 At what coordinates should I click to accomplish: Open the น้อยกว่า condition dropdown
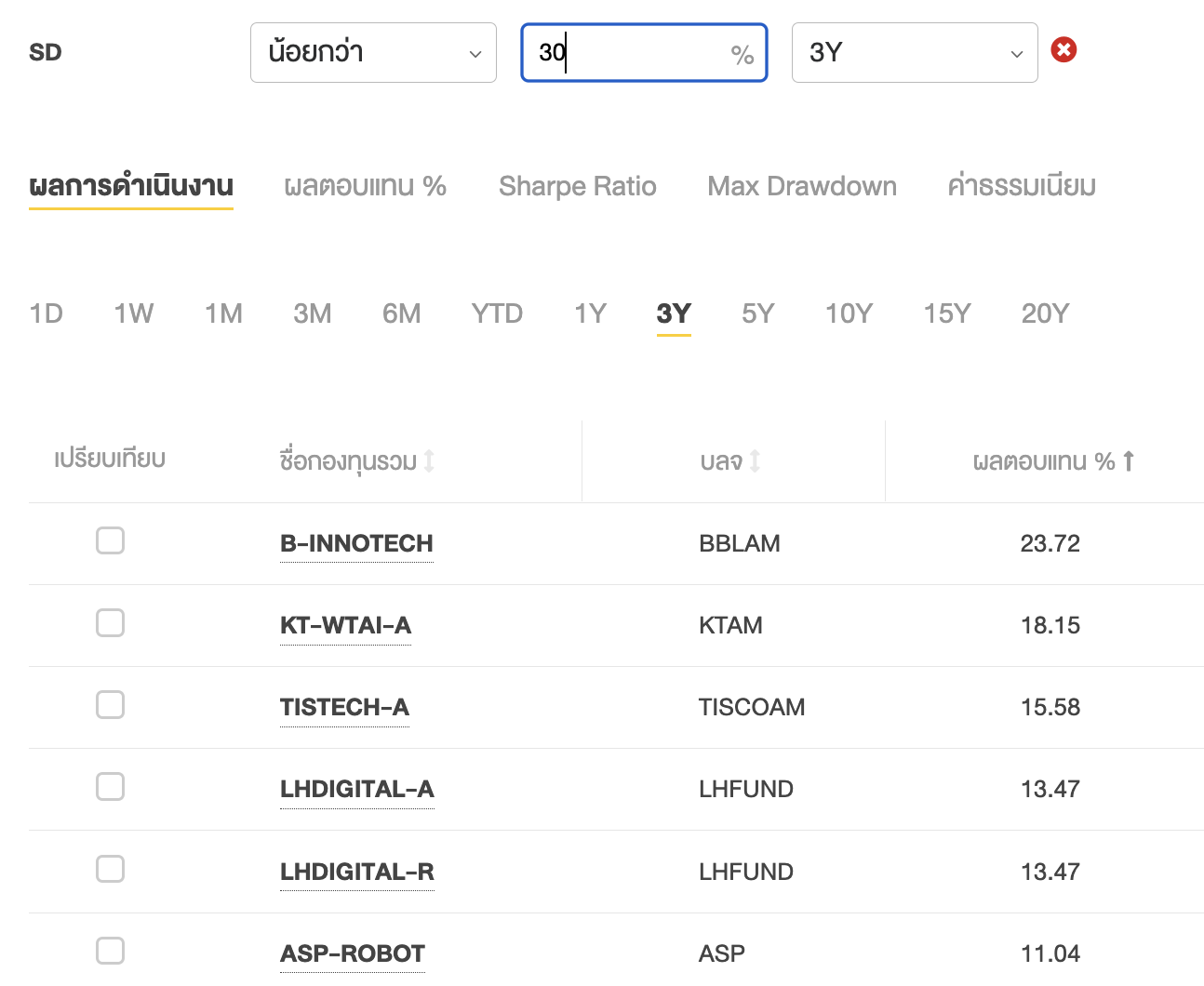point(373,52)
